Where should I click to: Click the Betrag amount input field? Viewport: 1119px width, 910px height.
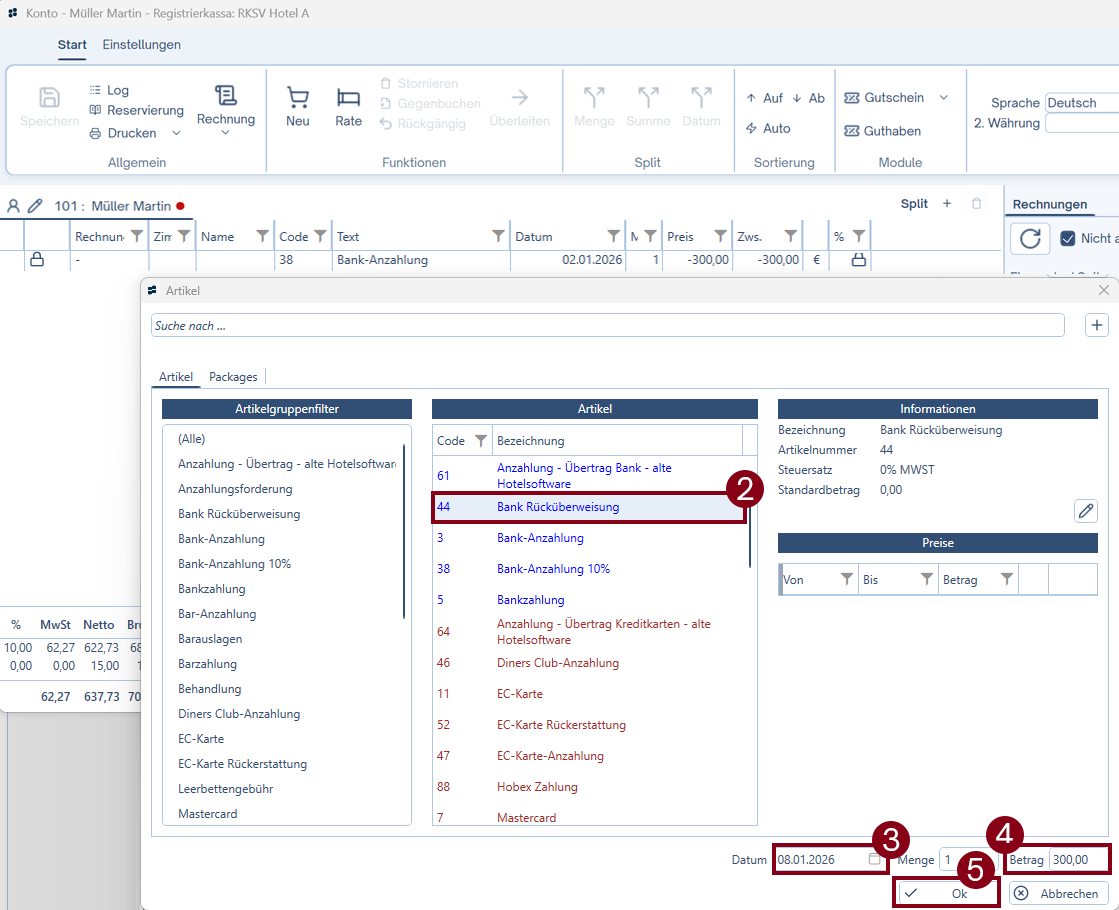click(1077, 860)
